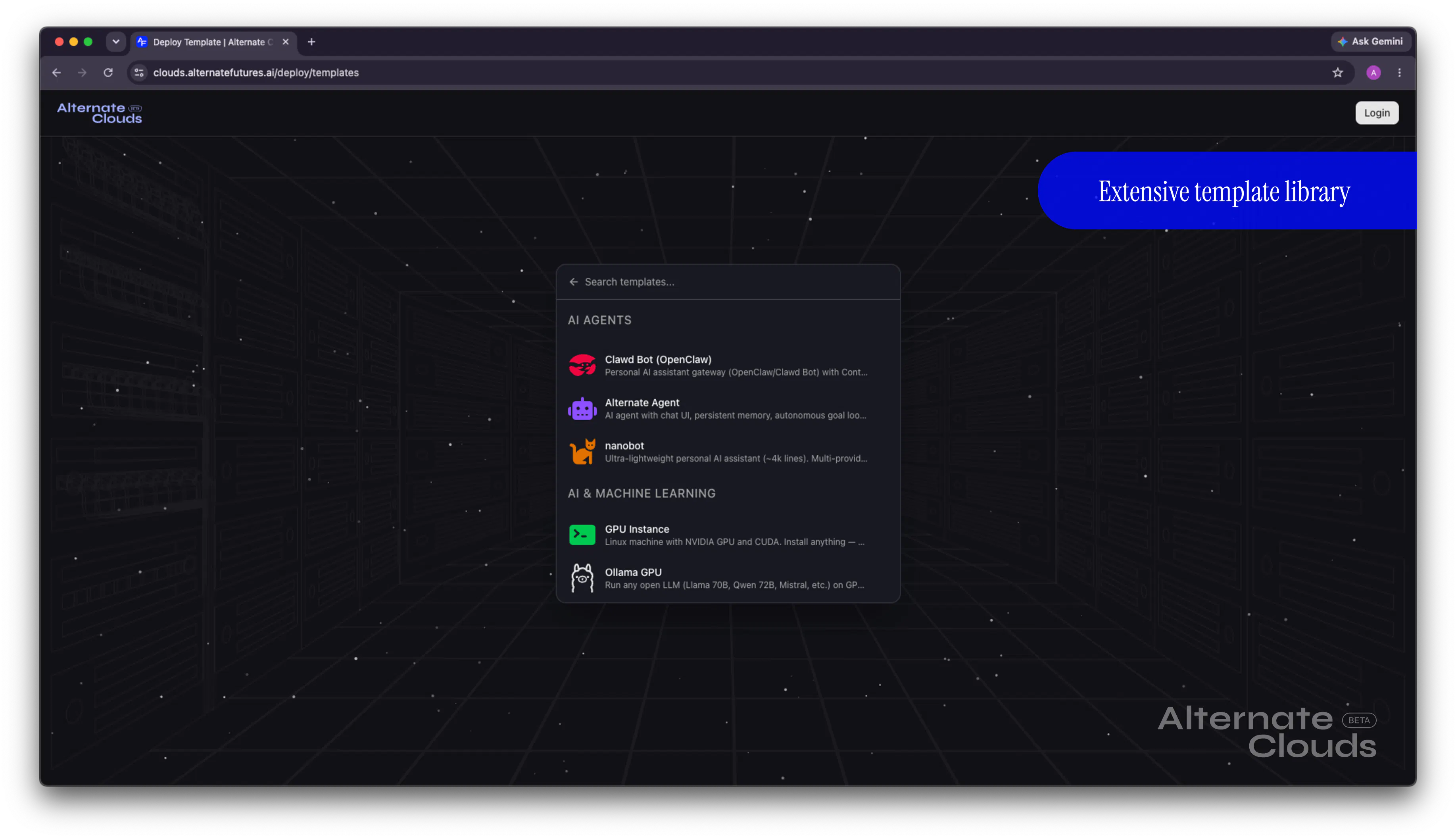
Task: Bookmark this page with the star icon
Action: pos(1337,73)
